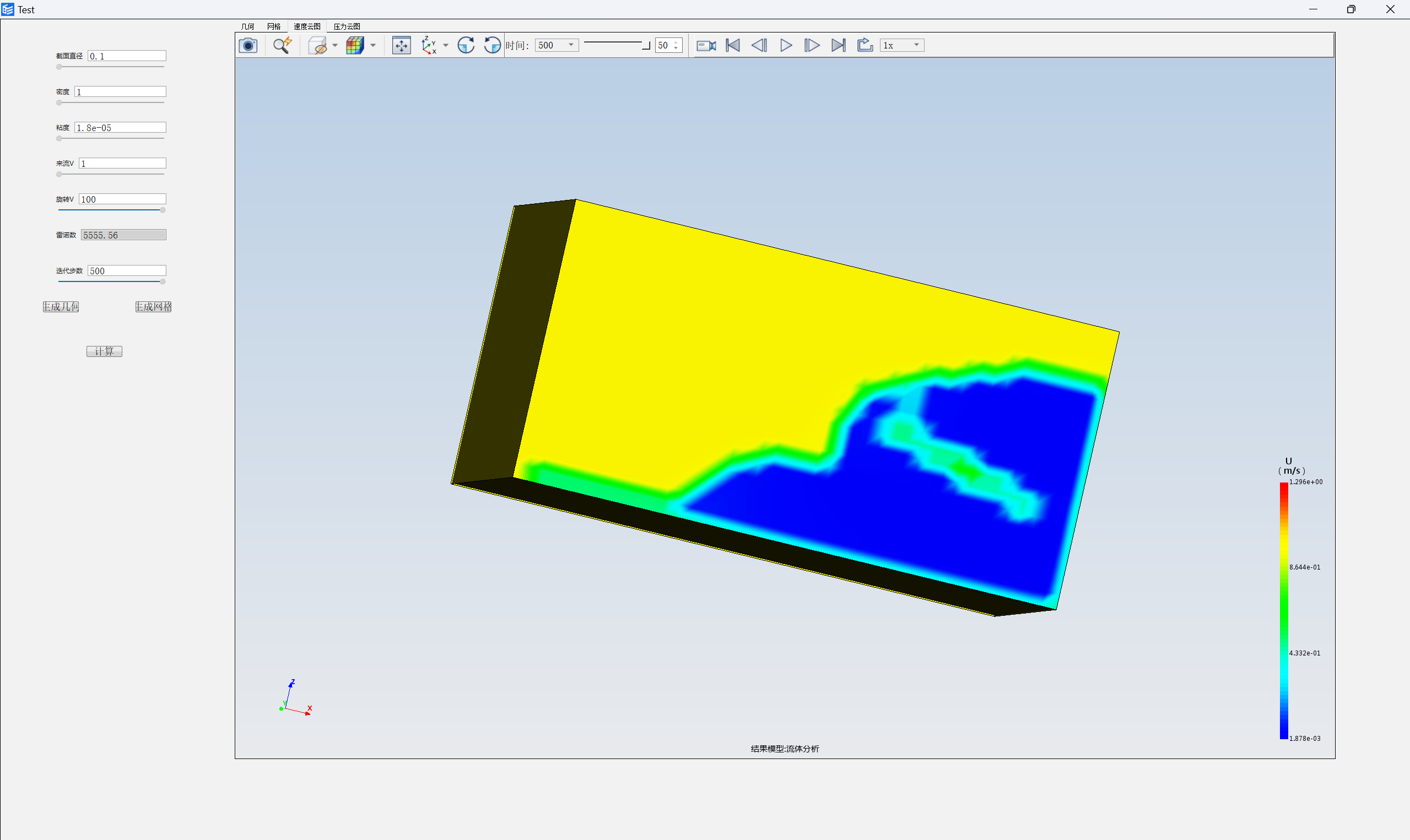Step forward one animation frame

[x=812, y=45]
